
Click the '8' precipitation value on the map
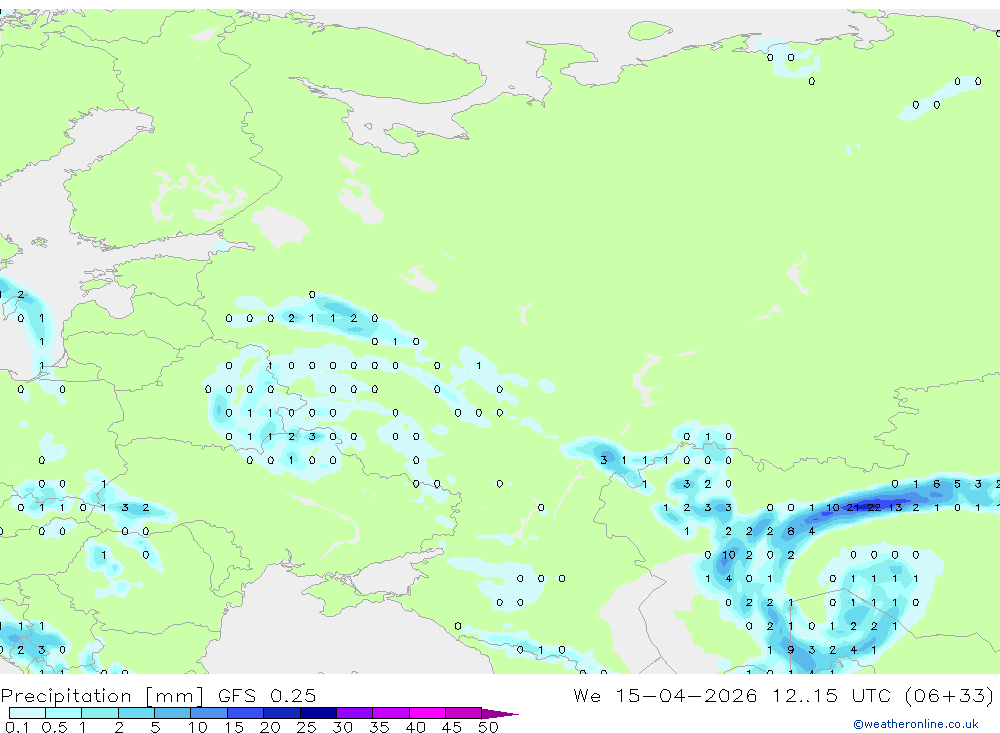click(x=791, y=531)
